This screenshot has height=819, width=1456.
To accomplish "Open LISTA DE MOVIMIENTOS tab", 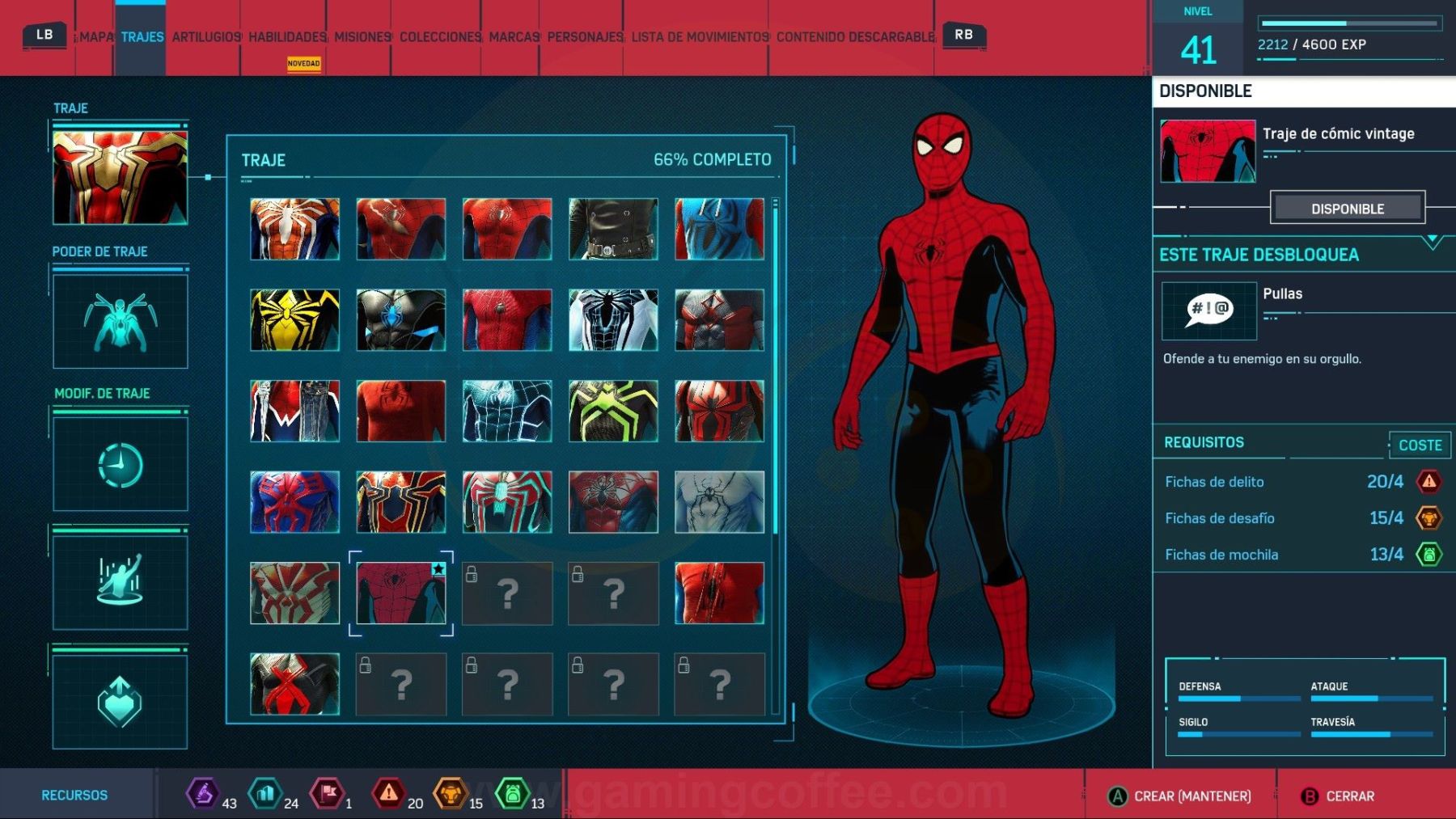I will (x=700, y=37).
